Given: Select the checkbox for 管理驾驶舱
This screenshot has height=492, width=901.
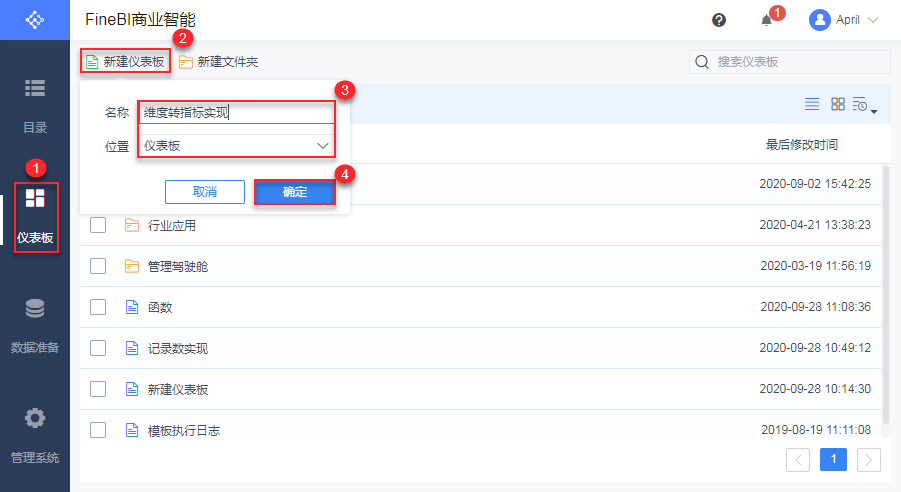Looking at the screenshot, I should click(98, 266).
